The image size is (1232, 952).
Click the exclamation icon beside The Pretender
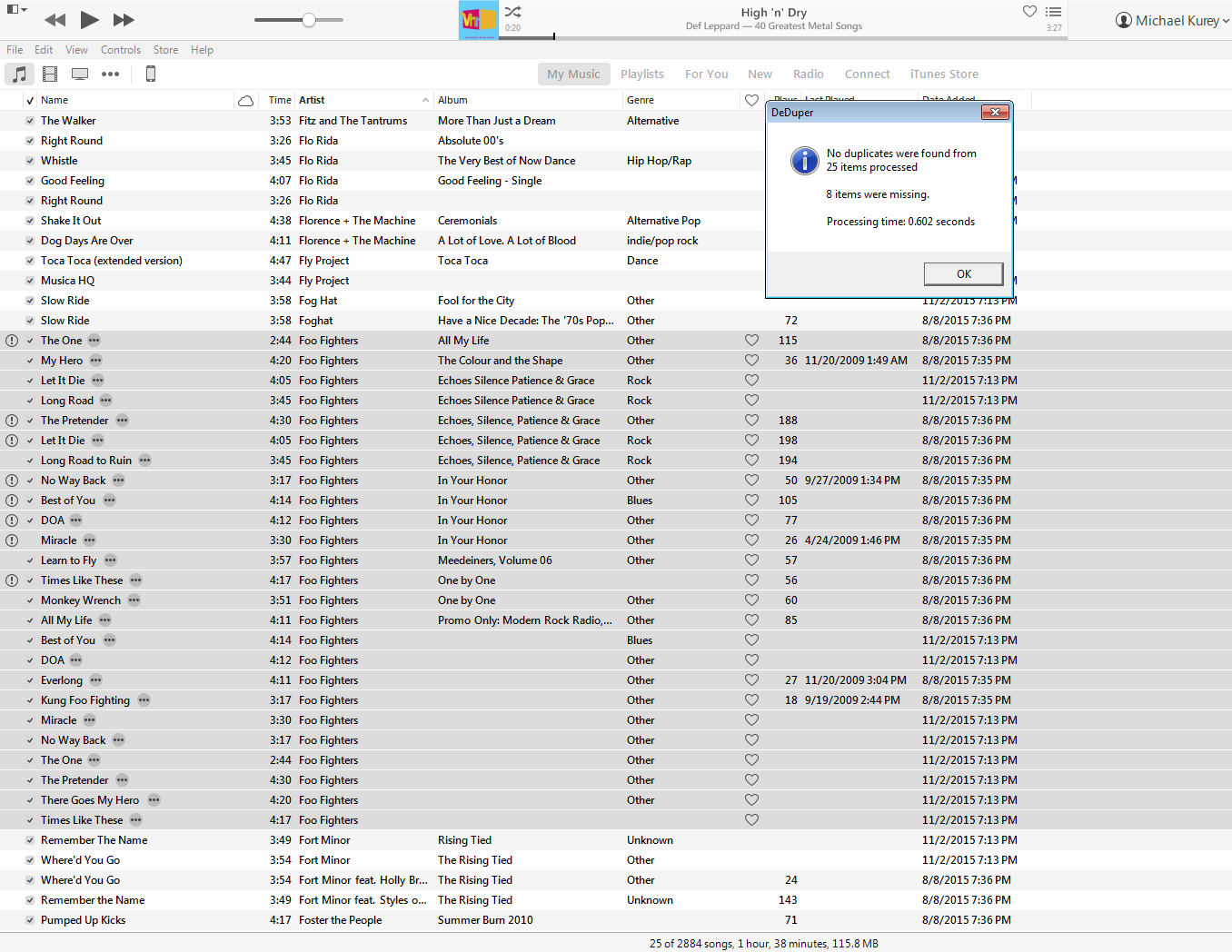(12, 421)
